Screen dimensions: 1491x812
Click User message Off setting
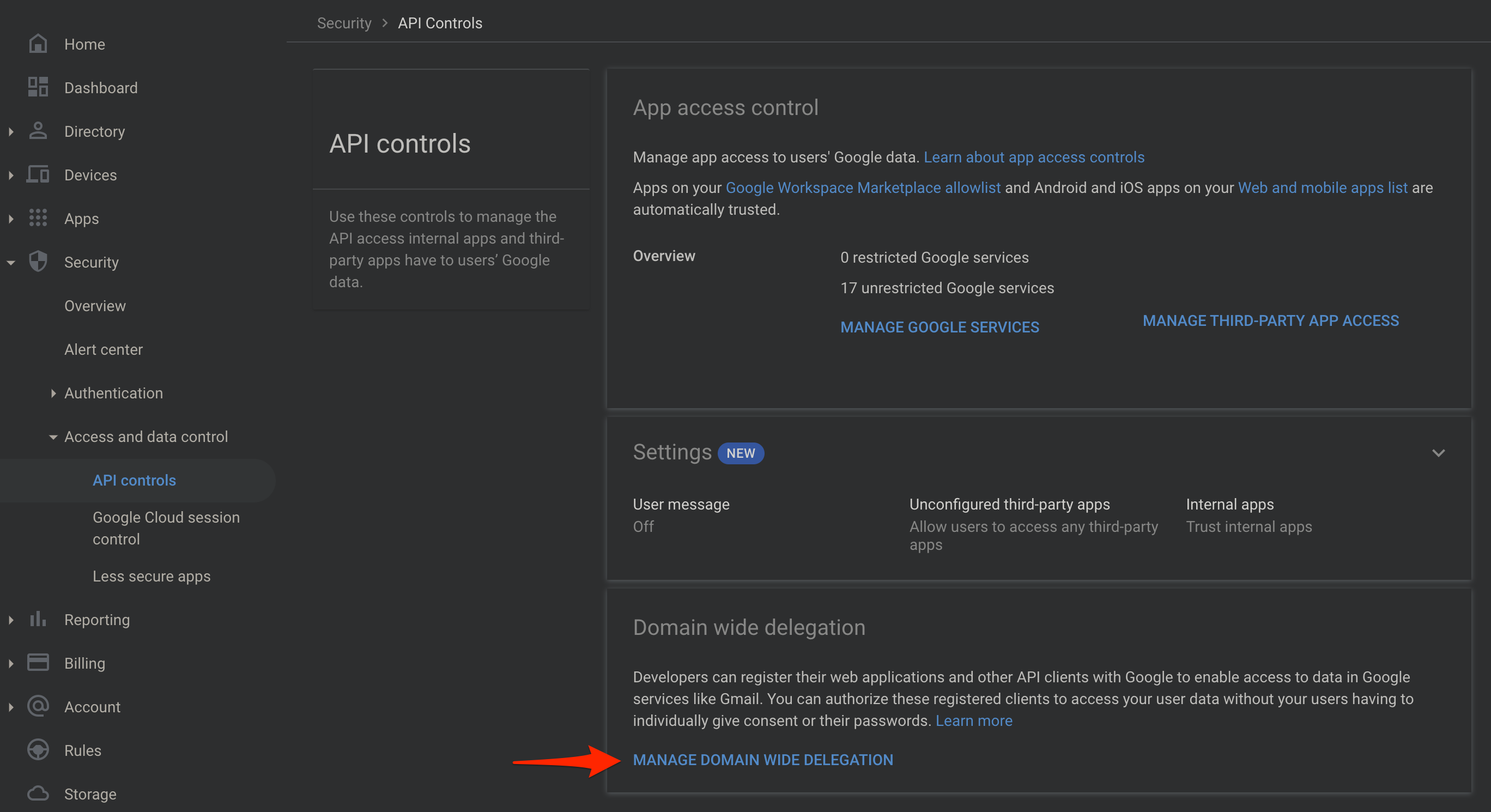pos(681,515)
